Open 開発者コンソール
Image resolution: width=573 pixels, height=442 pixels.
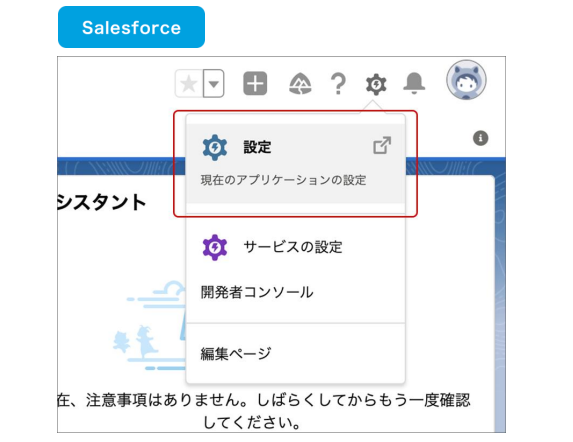click(257, 292)
